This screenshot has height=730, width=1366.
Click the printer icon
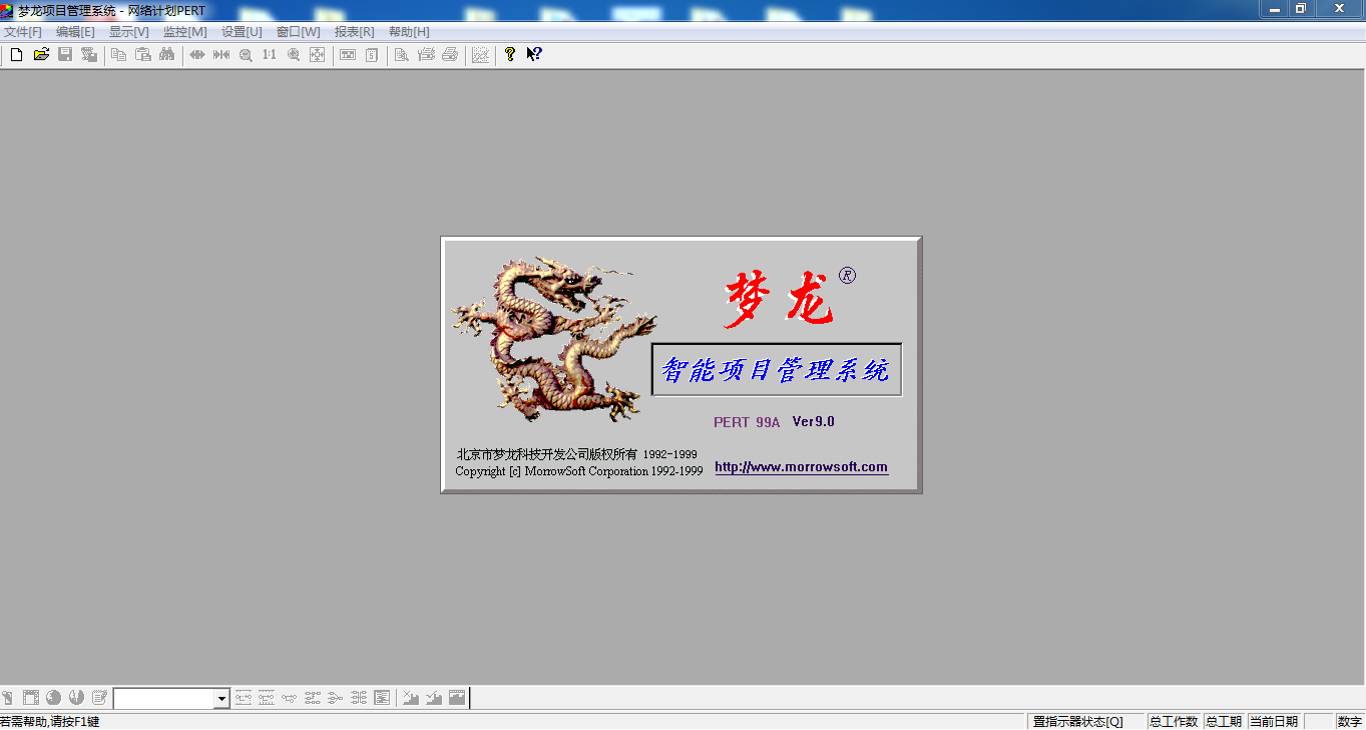450,55
